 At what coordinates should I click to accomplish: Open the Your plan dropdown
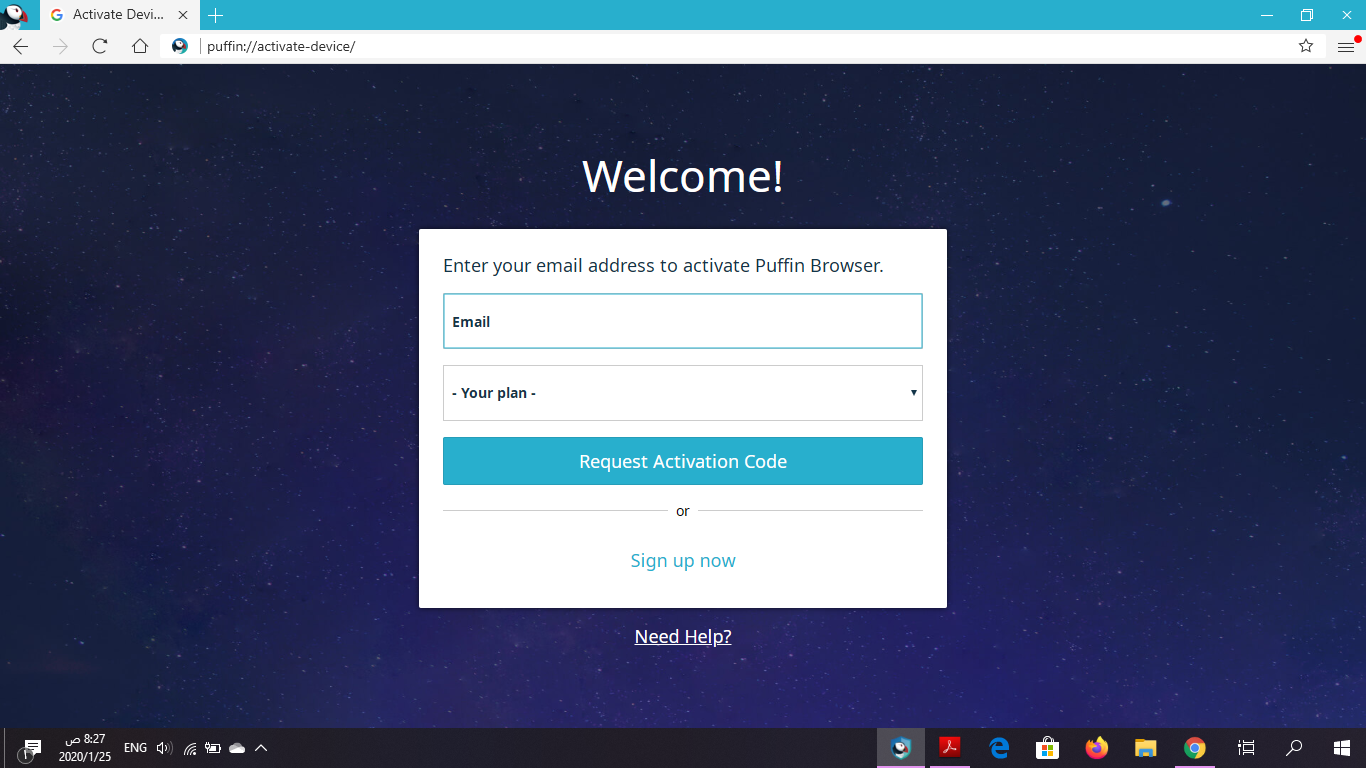tap(683, 393)
